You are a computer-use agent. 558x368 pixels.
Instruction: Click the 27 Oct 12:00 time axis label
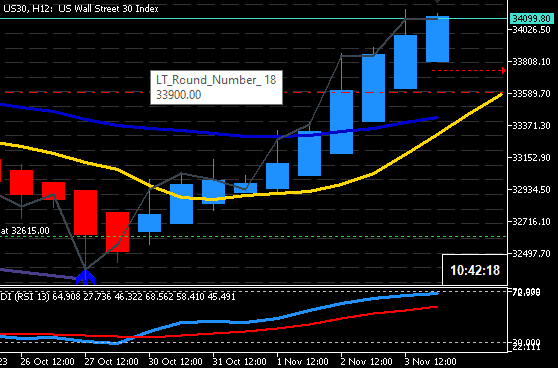point(112,362)
